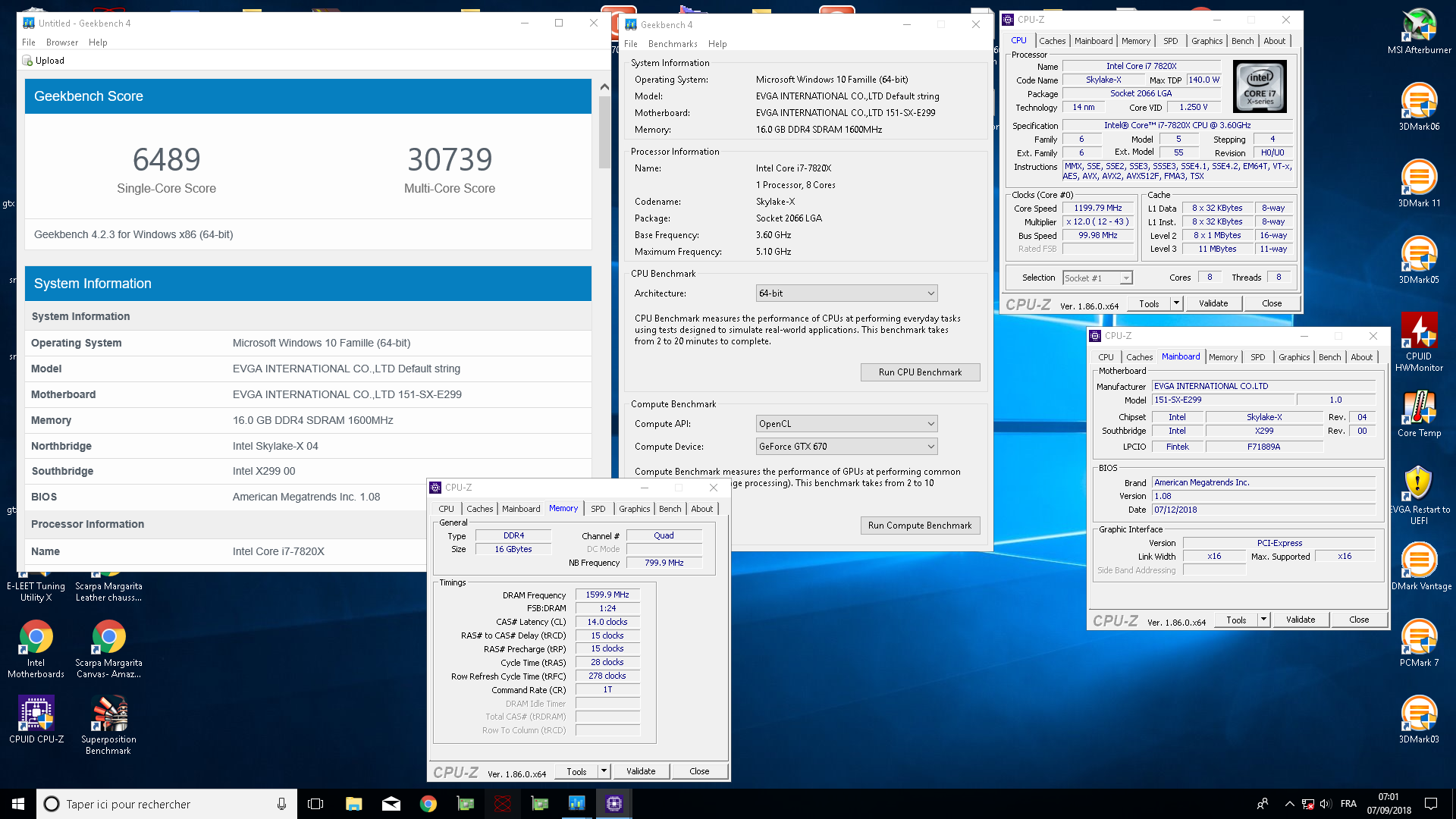
Task: Show hidden system tray icons
Action: point(1289,804)
